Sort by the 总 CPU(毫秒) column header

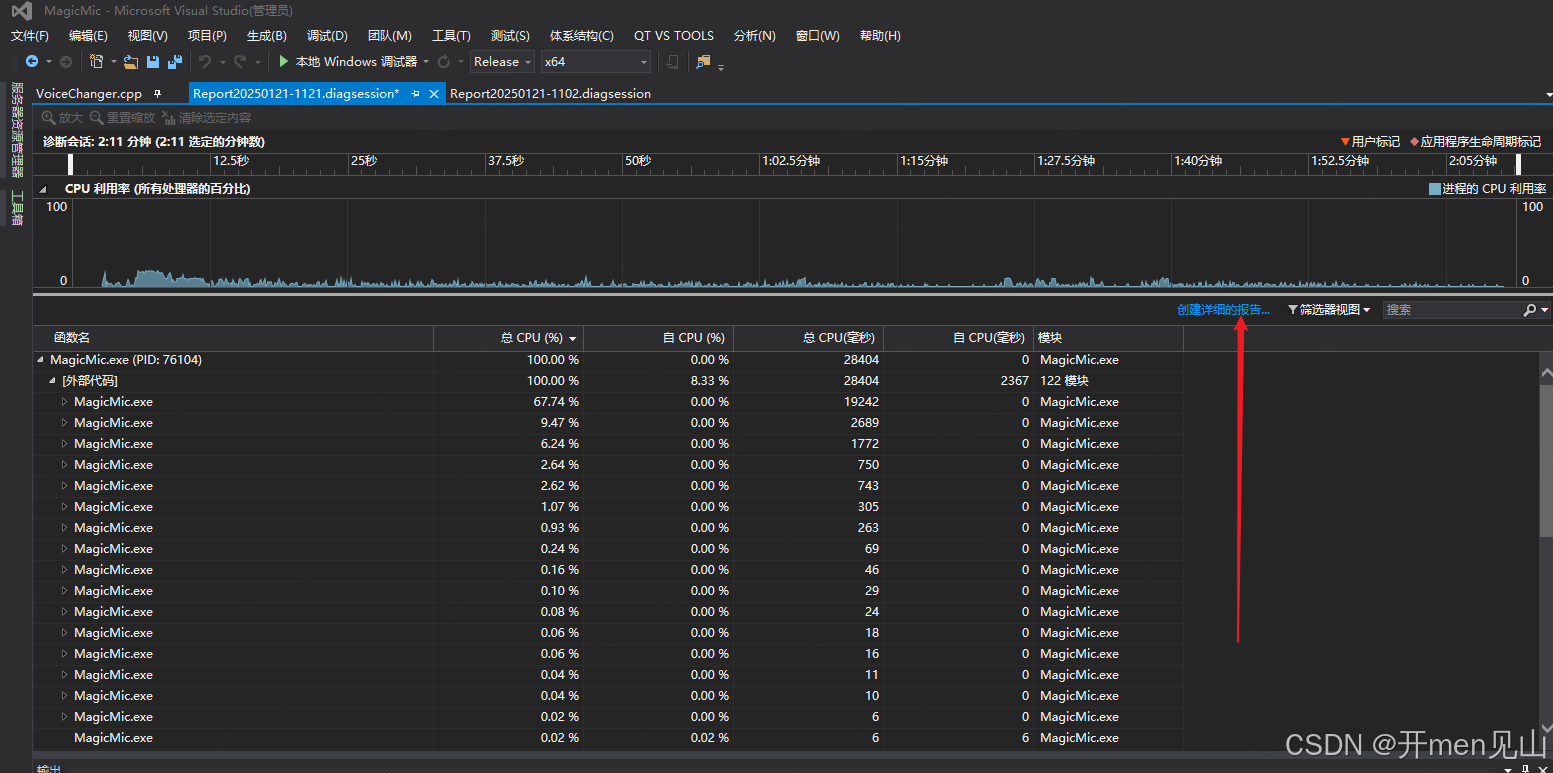point(808,338)
